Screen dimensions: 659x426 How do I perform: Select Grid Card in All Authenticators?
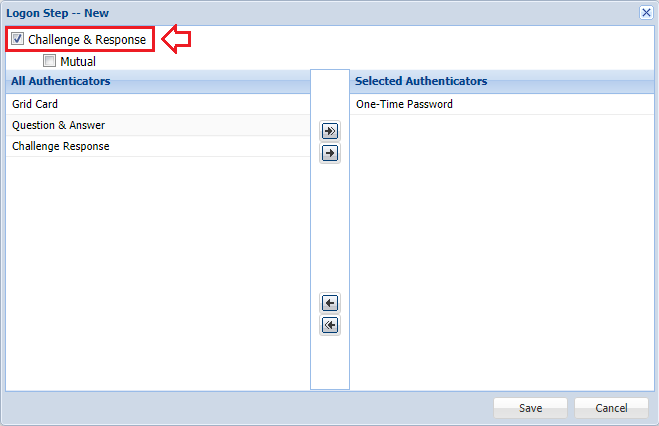click(35, 104)
